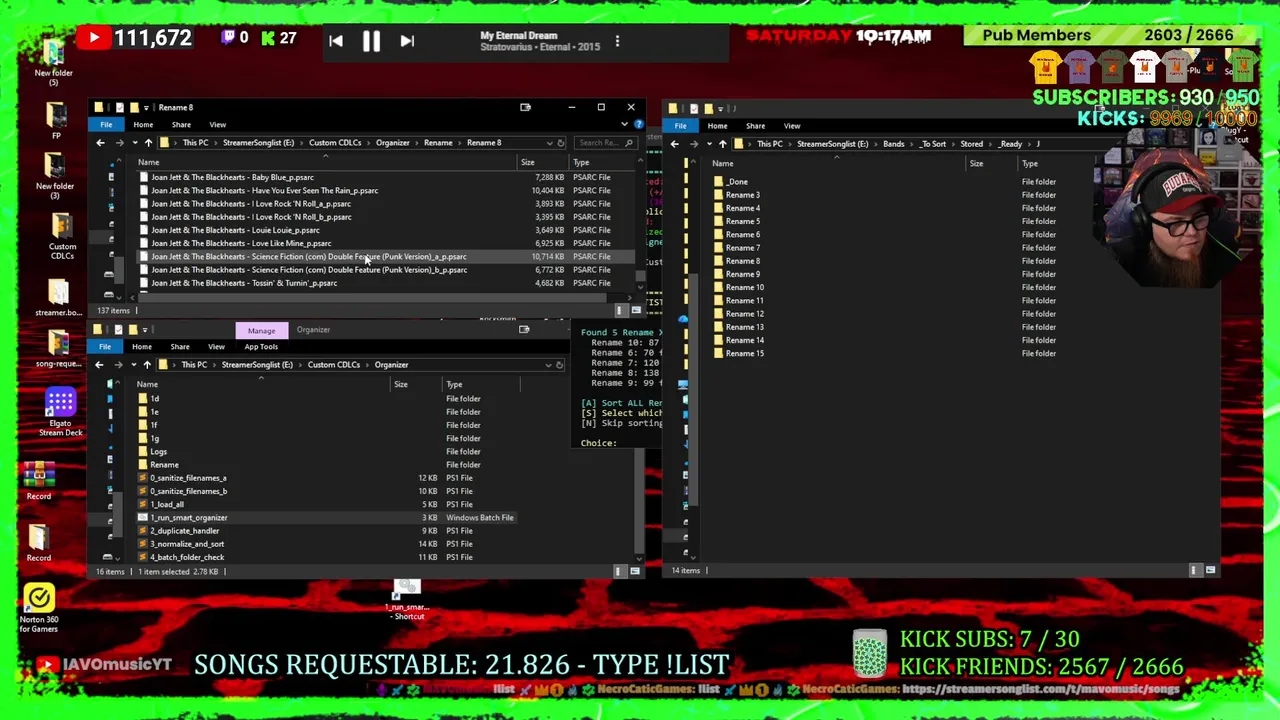Switch Organizer window to details view

pyautogui.click(x=618, y=571)
